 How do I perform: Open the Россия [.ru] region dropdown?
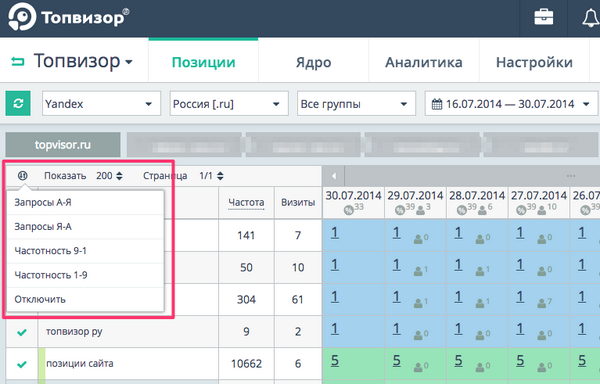[x=229, y=103]
